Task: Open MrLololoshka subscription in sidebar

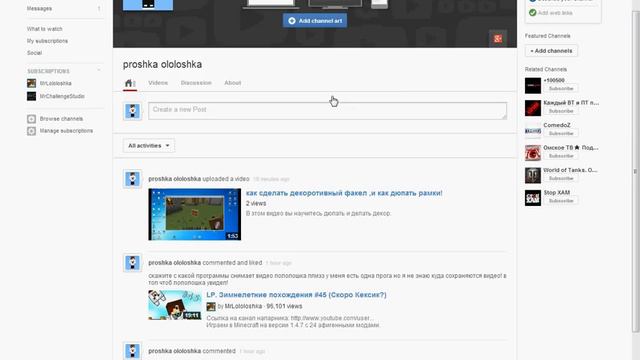Action: point(56,83)
